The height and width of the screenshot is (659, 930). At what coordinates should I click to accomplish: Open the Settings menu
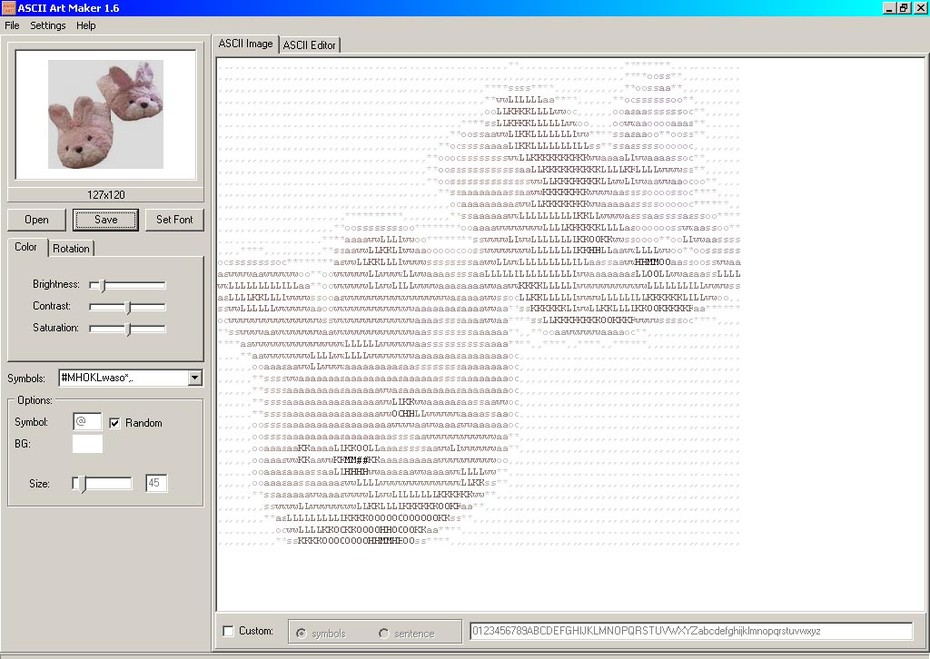pyautogui.click(x=48, y=26)
